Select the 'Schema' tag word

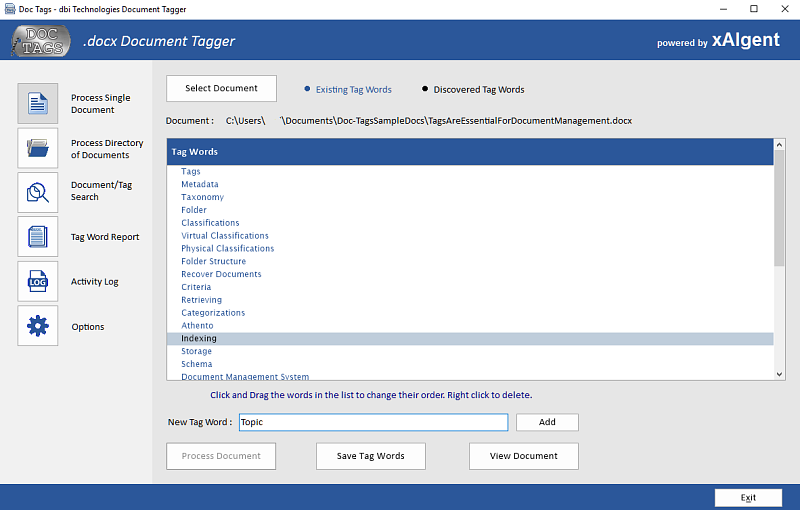tap(196, 364)
